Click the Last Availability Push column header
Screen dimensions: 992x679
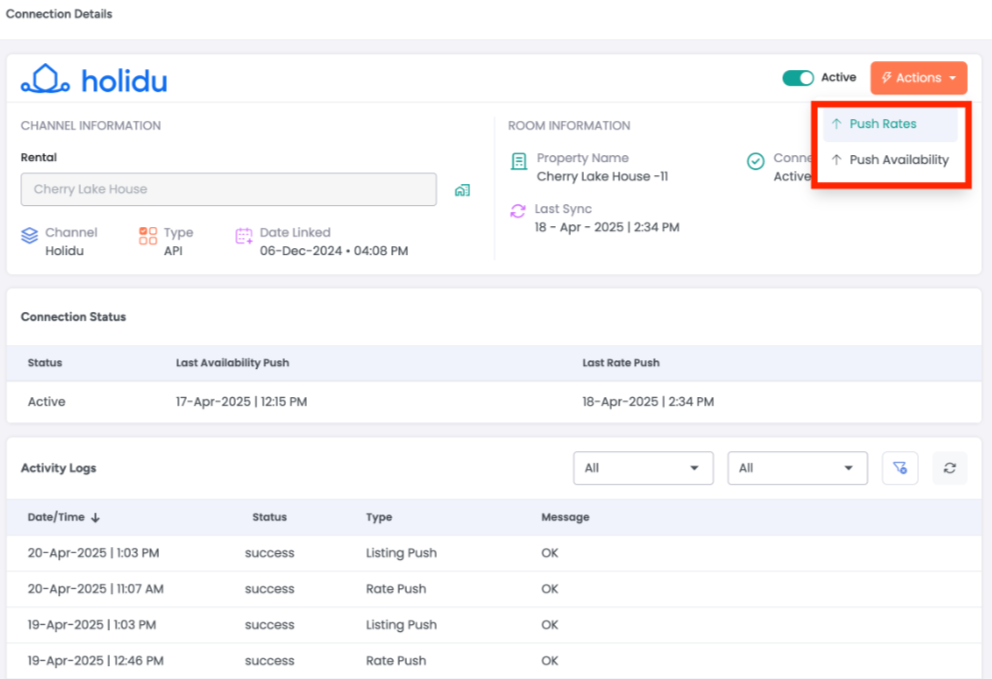[232, 363]
